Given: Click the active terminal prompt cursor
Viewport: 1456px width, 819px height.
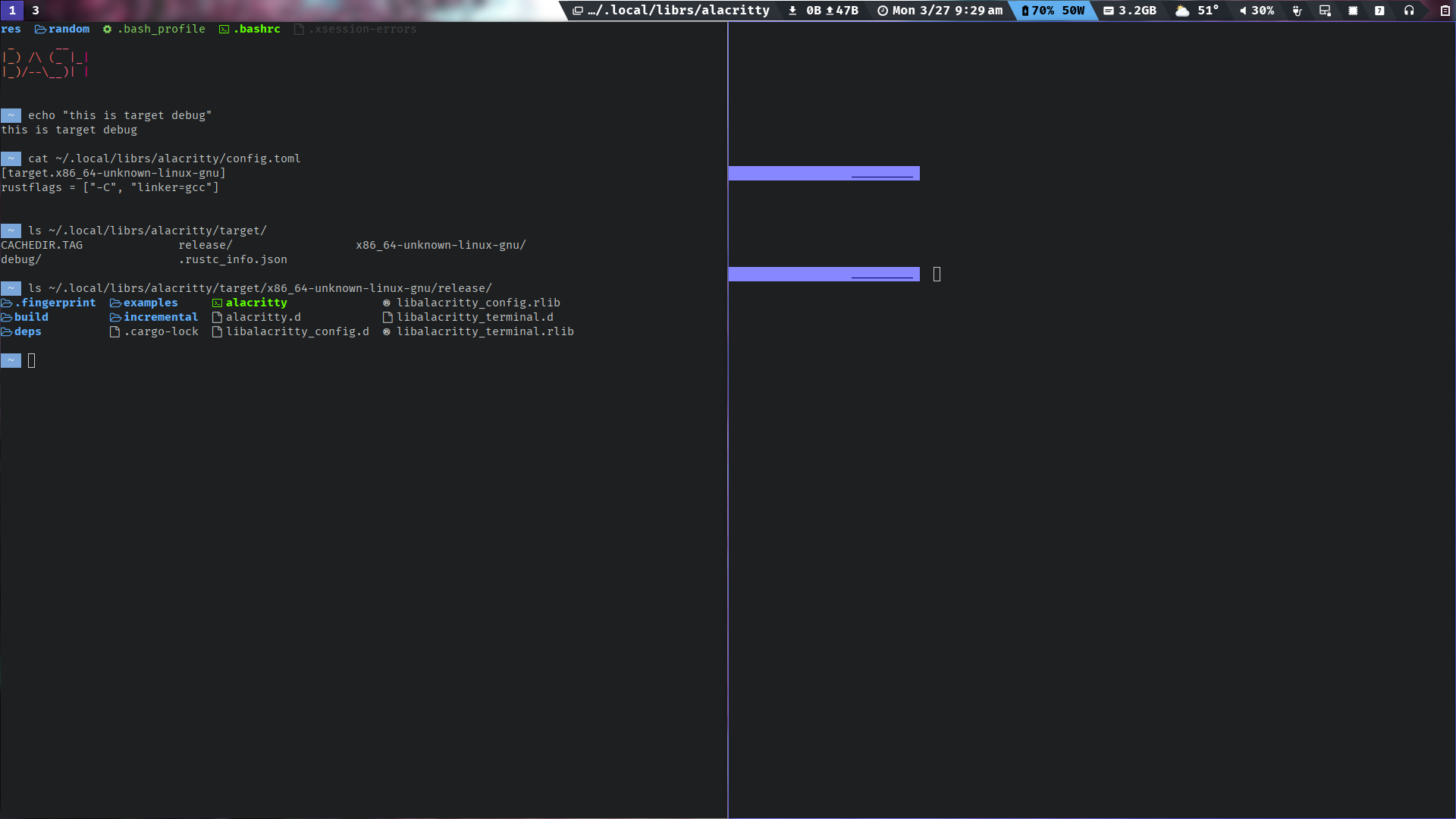Looking at the screenshot, I should (x=30, y=360).
